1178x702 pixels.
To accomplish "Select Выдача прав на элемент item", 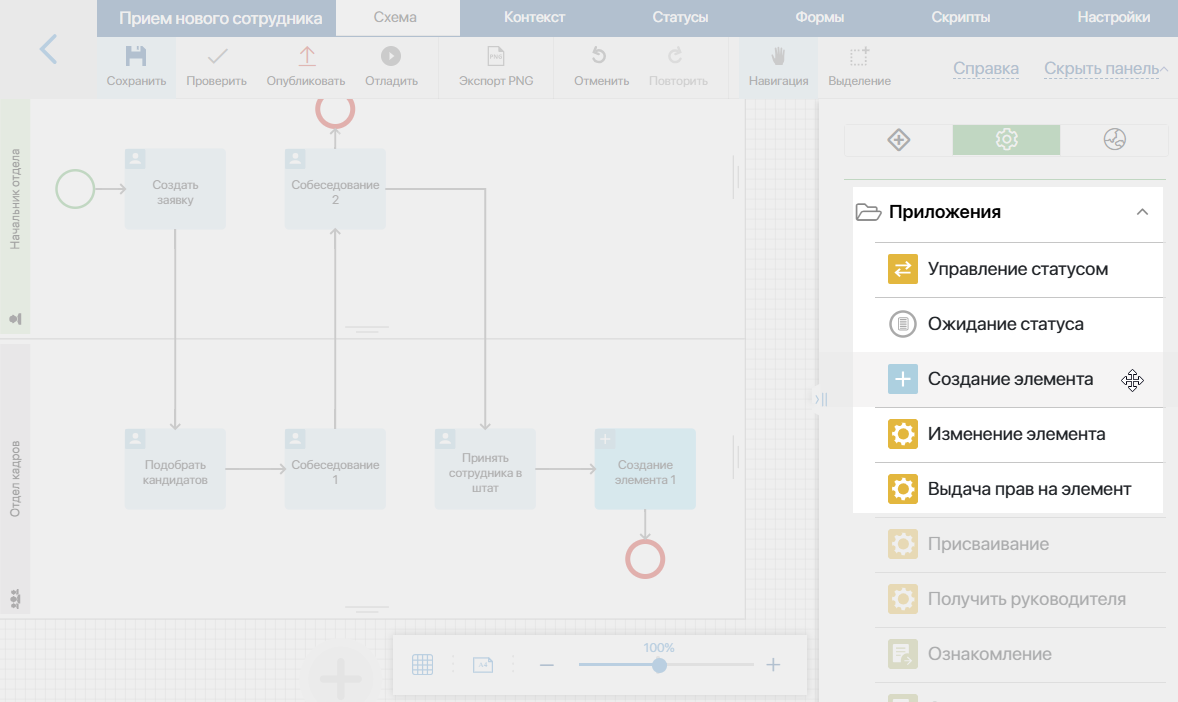I will click(x=1019, y=489).
